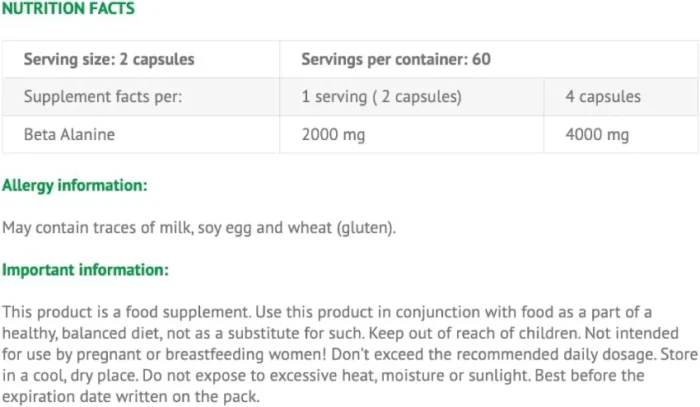Select the 2000 mg value cell

336,134
